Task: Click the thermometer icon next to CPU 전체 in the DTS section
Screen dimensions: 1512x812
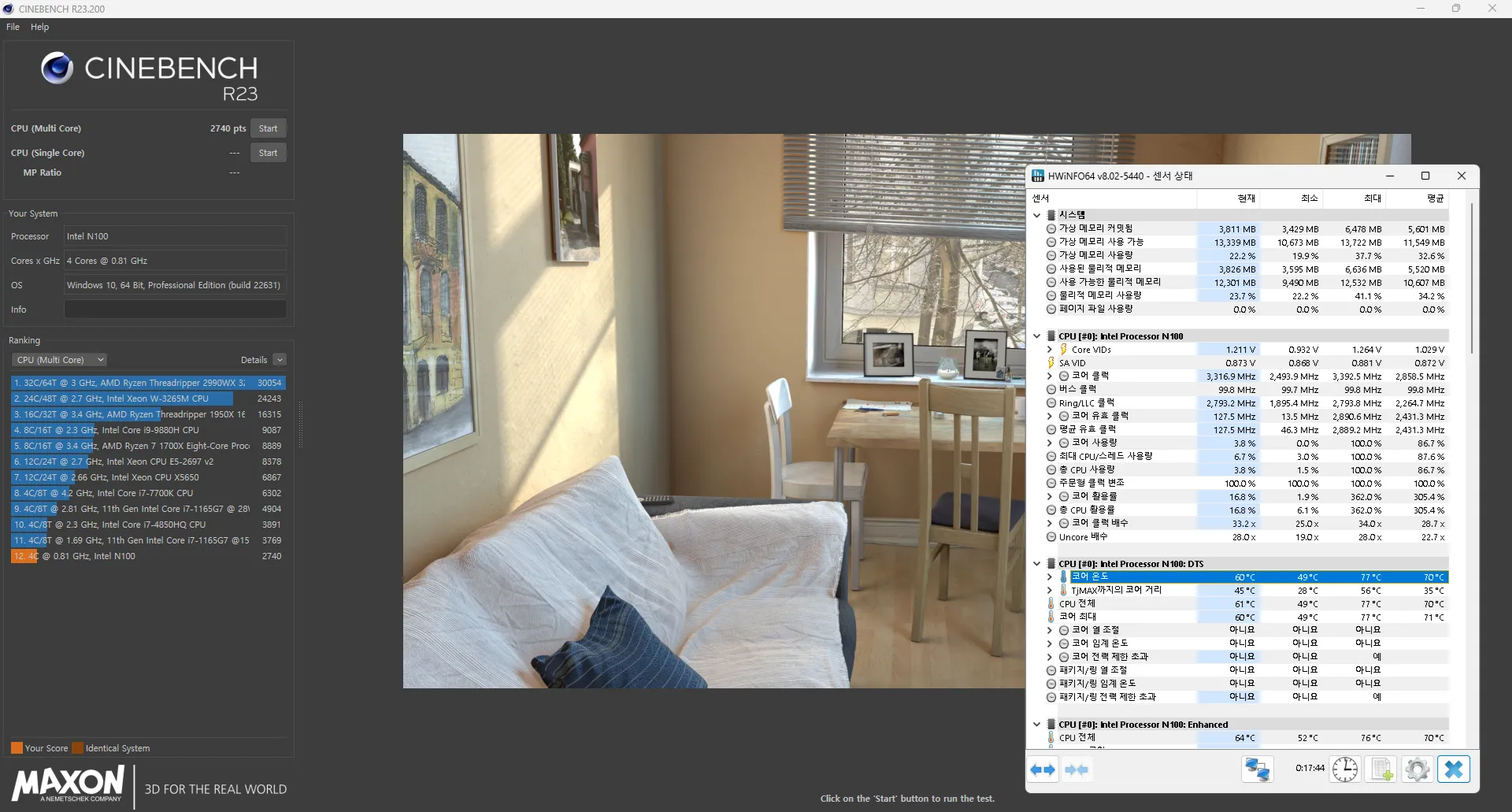Action: click(1051, 604)
